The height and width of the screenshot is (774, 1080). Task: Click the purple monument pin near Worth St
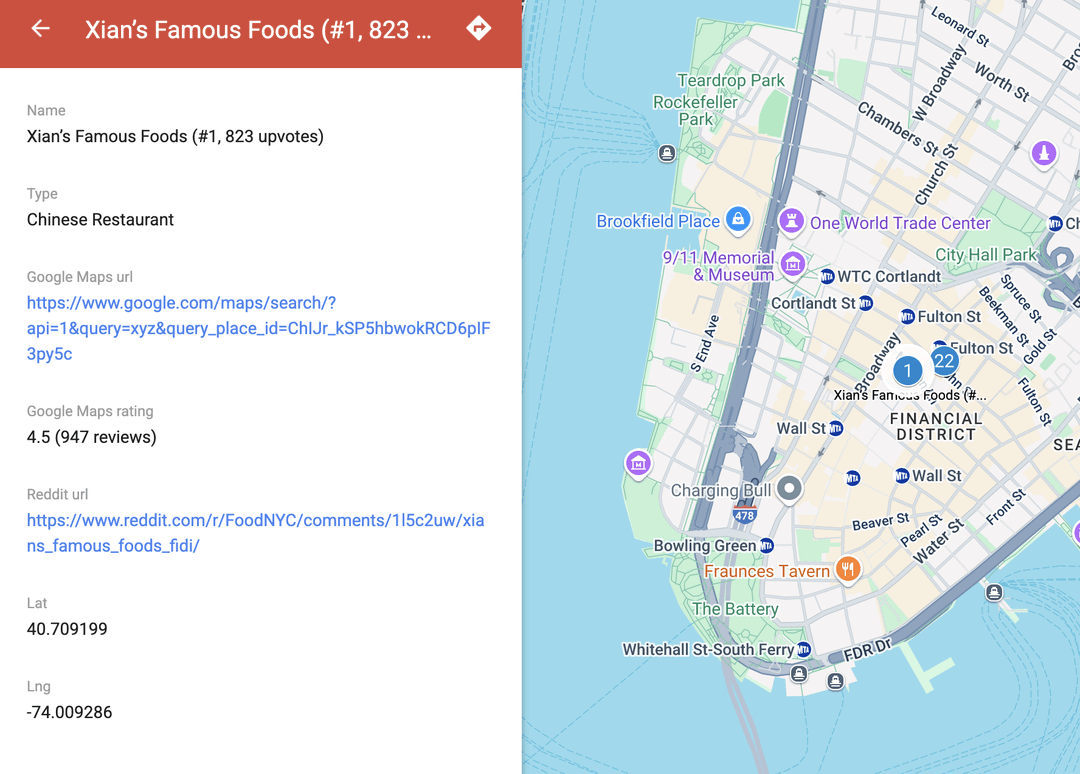pos(1043,153)
